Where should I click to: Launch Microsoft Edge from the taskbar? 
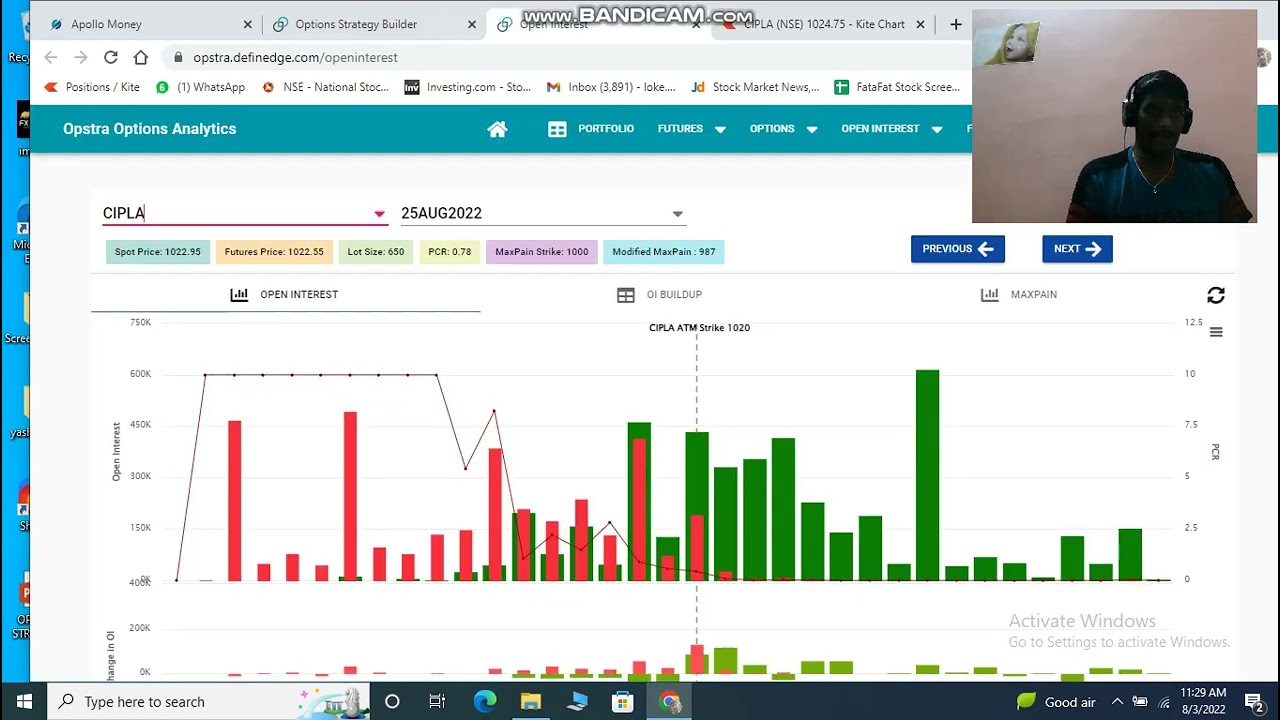[485, 701]
